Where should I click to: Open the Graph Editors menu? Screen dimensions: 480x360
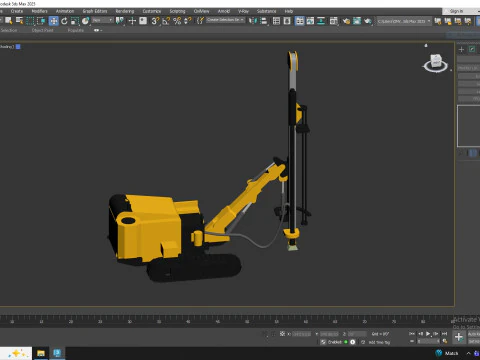click(x=95, y=11)
